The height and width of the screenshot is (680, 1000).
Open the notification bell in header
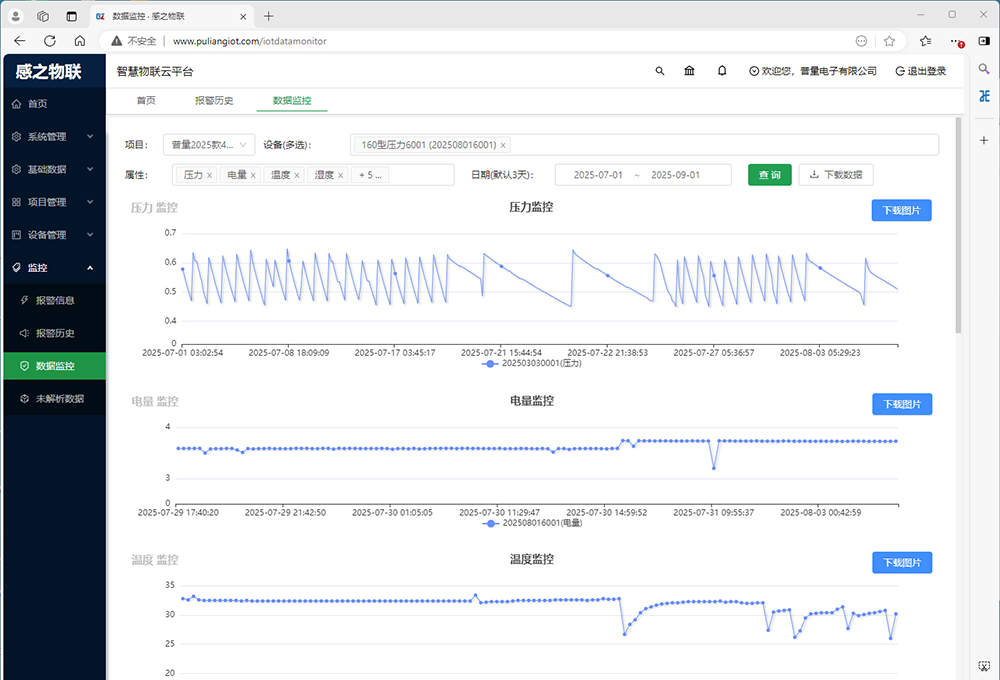point(722,71)
